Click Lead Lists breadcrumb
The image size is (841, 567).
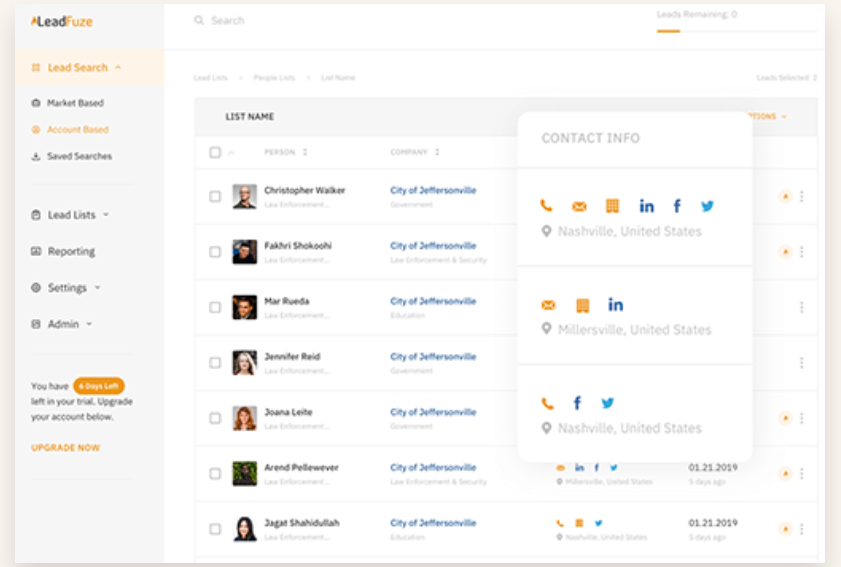pos(210,78)
